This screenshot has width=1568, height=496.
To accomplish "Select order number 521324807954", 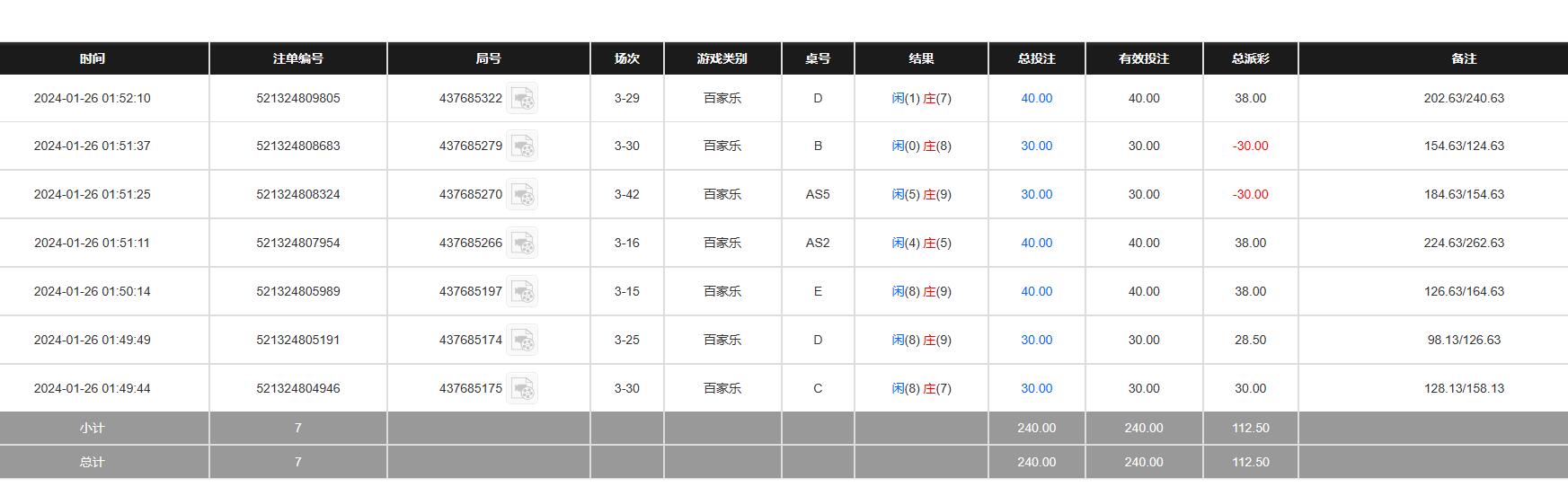I will point(298,243).
